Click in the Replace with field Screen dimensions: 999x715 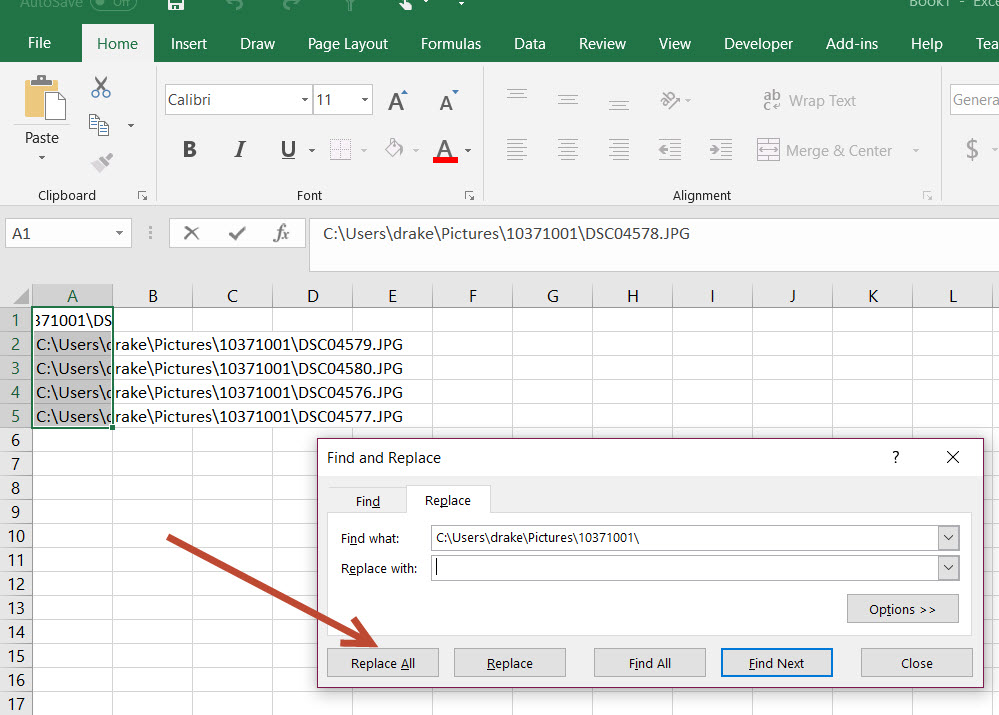point(684,568)
